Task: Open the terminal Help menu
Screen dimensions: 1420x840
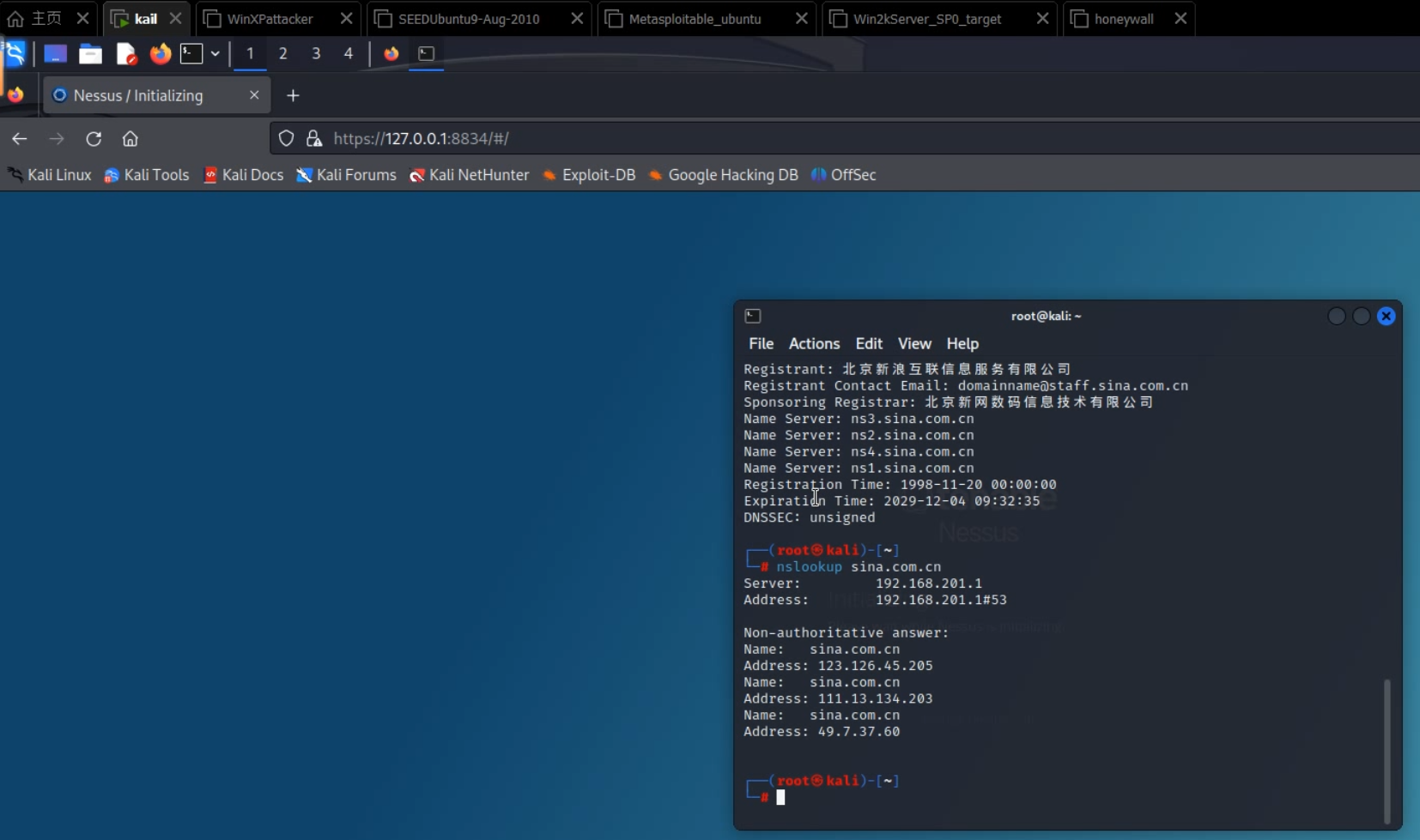Action: (x=962, y=343)
